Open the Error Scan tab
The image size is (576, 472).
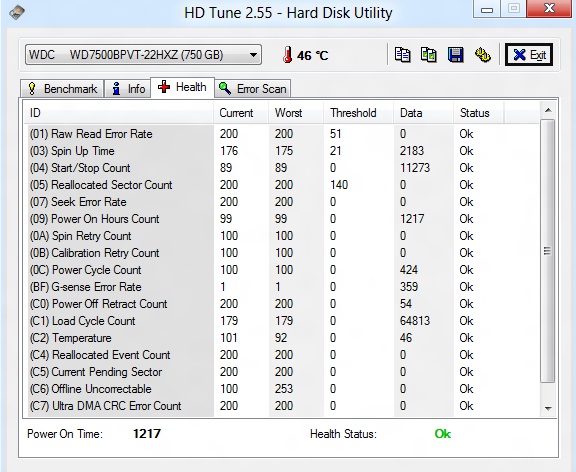[253, 89]
